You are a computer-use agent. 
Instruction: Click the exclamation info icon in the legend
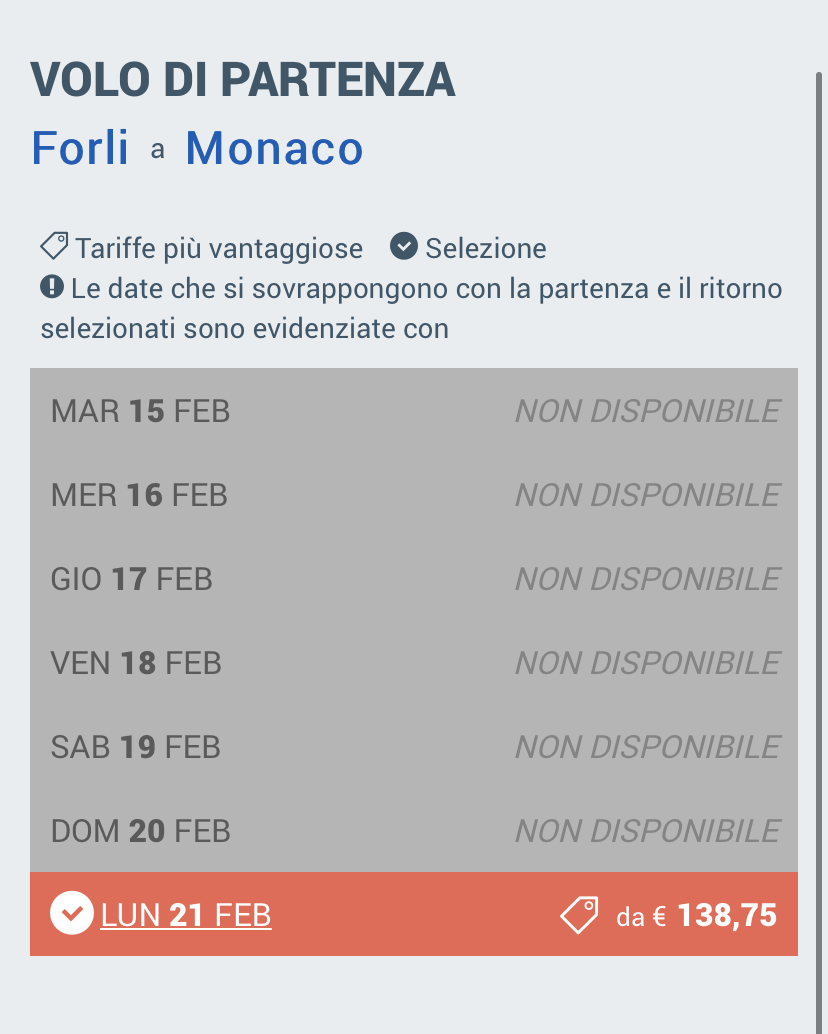pos(52,288)
